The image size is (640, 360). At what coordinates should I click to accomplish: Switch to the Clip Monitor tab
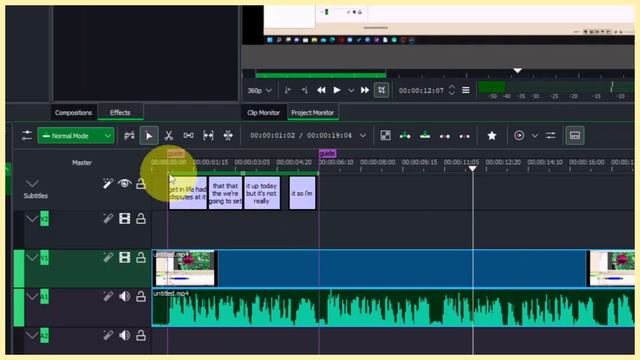click(x=263, y=113)
